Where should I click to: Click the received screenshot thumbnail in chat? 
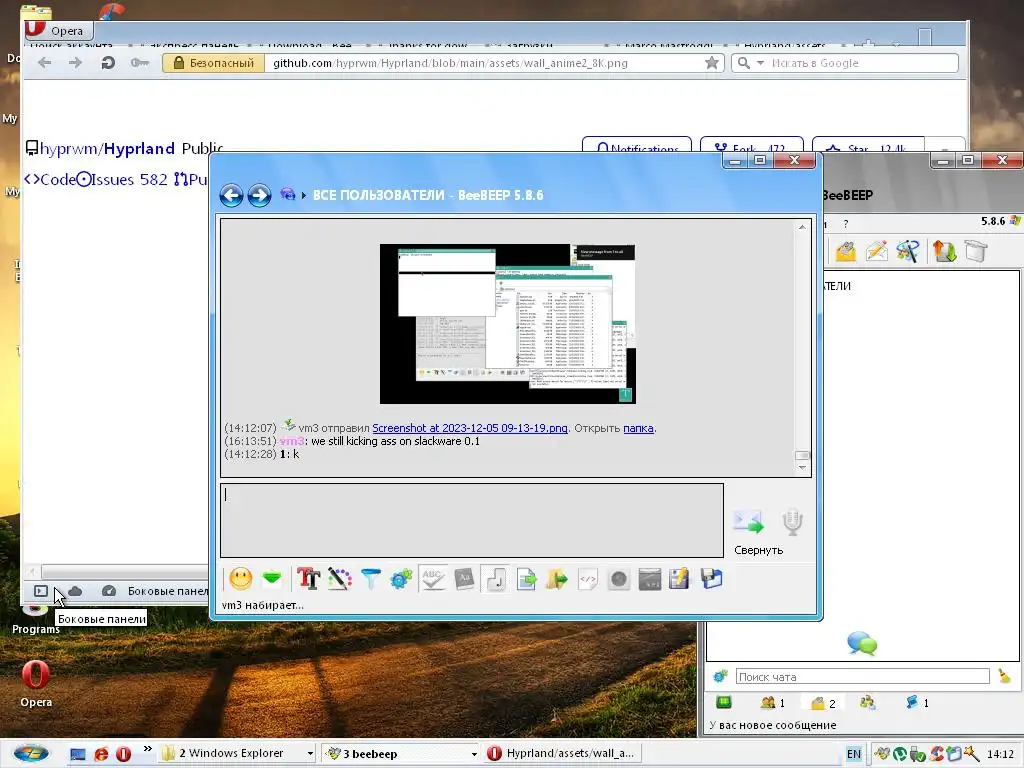point(507,324)
